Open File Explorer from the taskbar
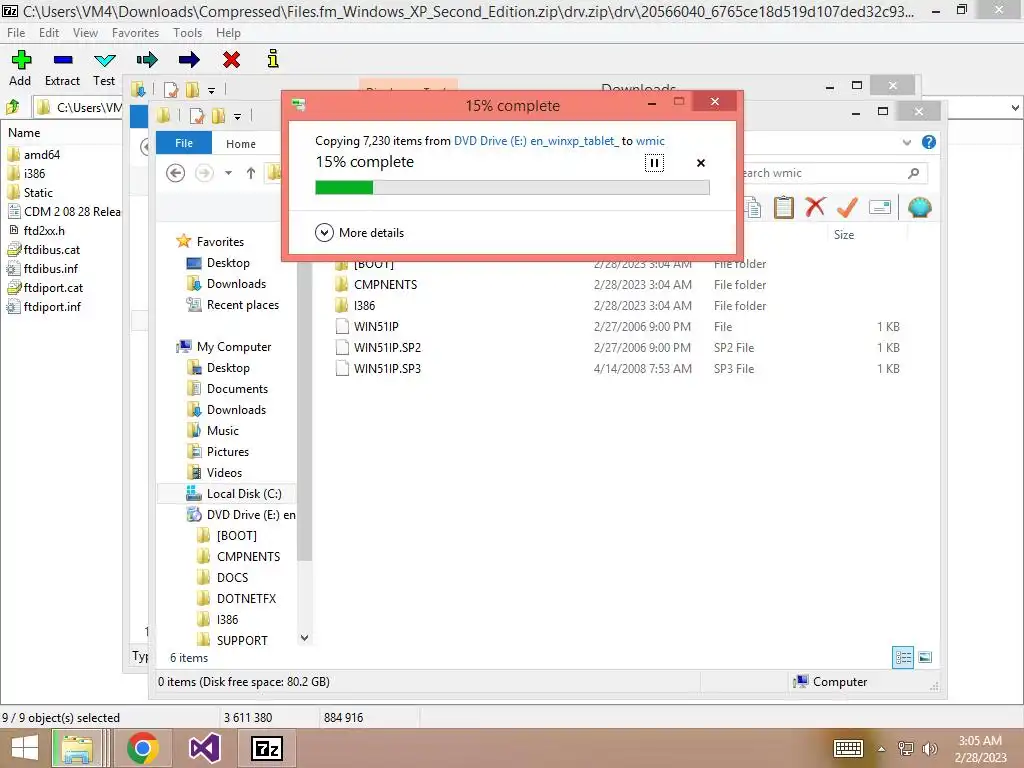The image size is (1024, 768). pyautogui.click(x=77, y=748)
